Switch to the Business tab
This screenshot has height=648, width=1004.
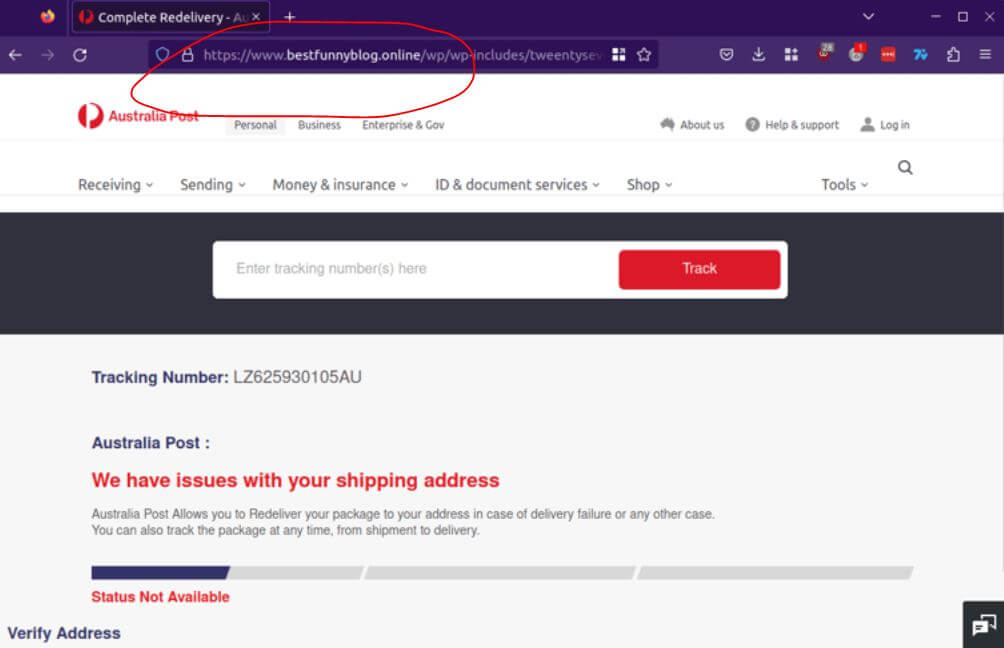pyautogui.click(x=319, y=125)
